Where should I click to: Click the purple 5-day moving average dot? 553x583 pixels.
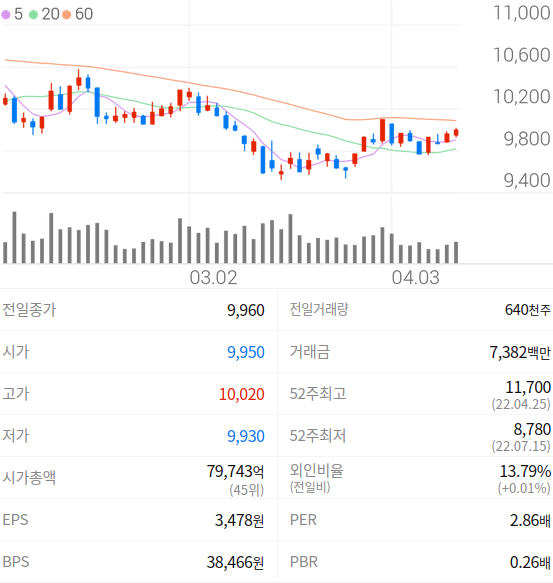click(6, 15)
